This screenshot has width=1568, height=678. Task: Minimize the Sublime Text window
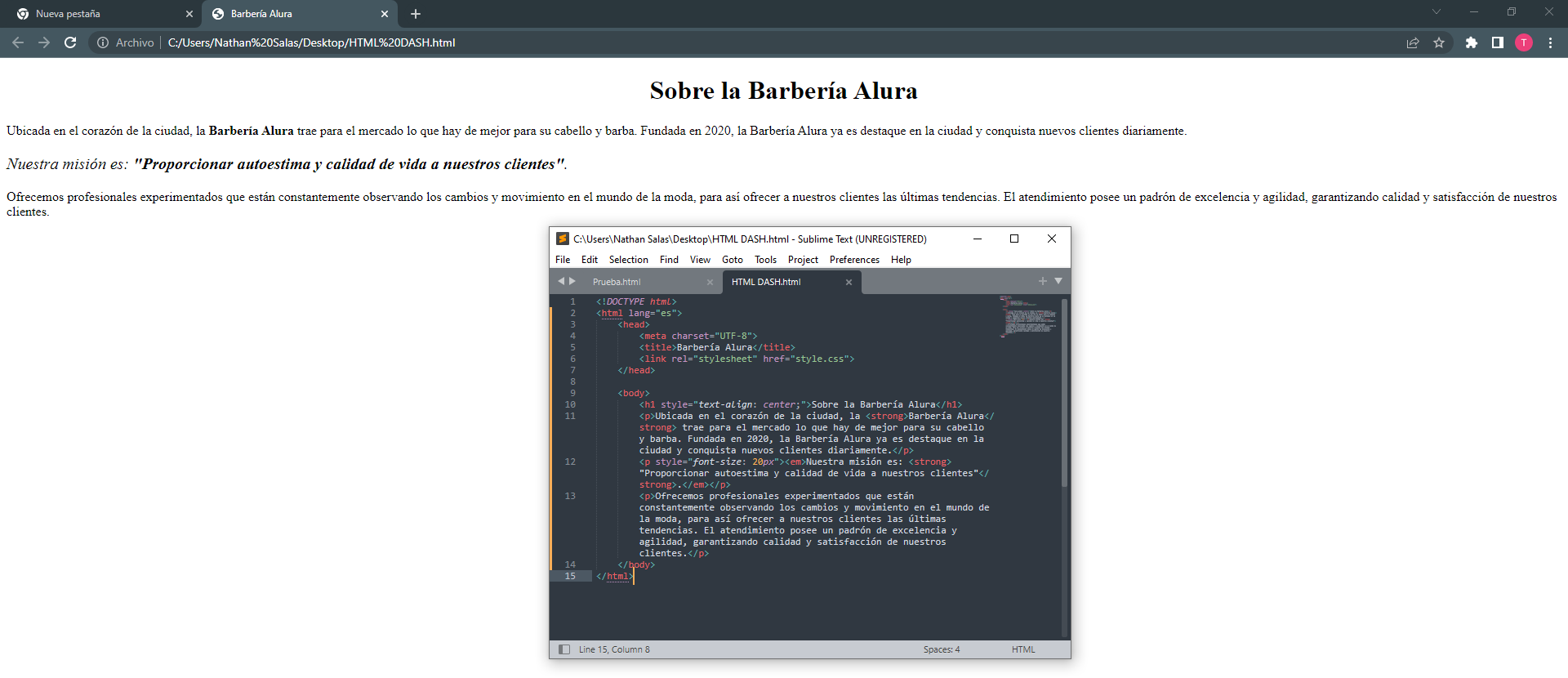pyautogui.click(x=977, y=239)
